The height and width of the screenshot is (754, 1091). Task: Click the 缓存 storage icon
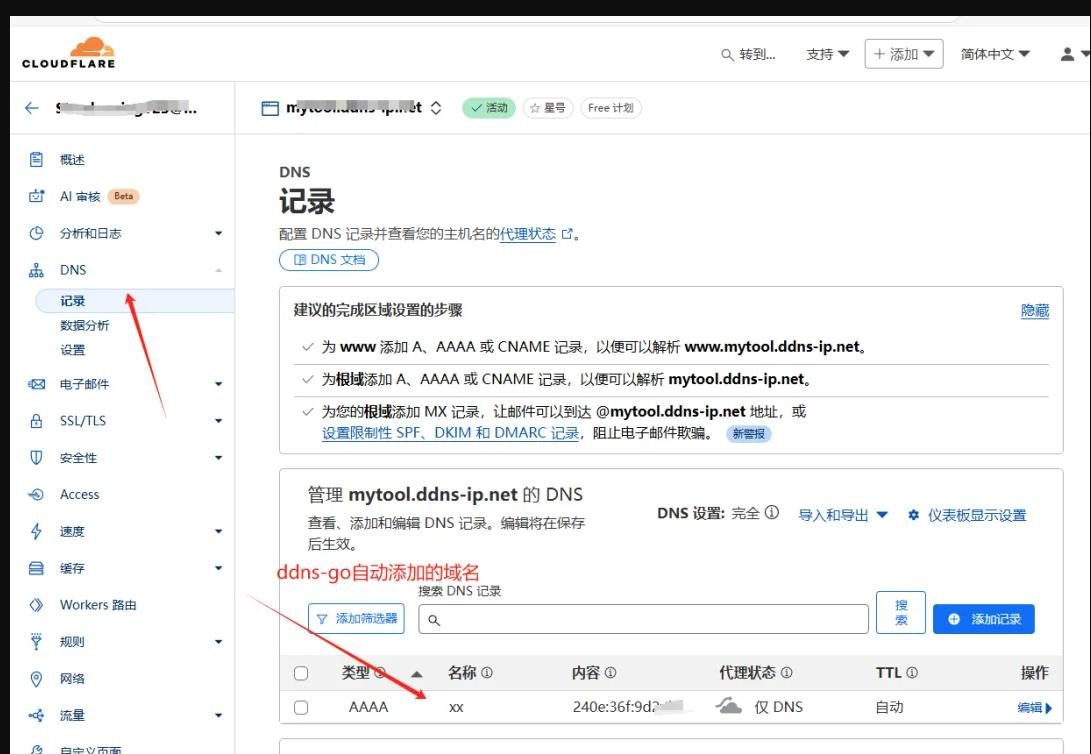(x=36, y=568)
